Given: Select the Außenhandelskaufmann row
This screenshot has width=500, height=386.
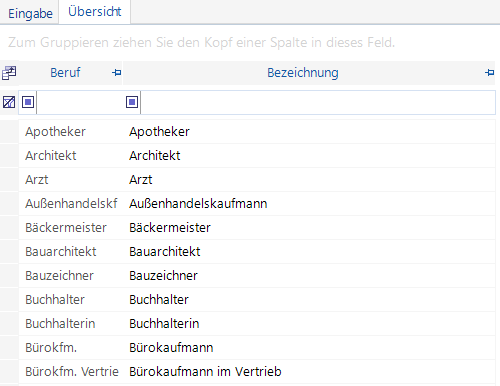Looking at the screenshot, I should (x=257, y=204).
